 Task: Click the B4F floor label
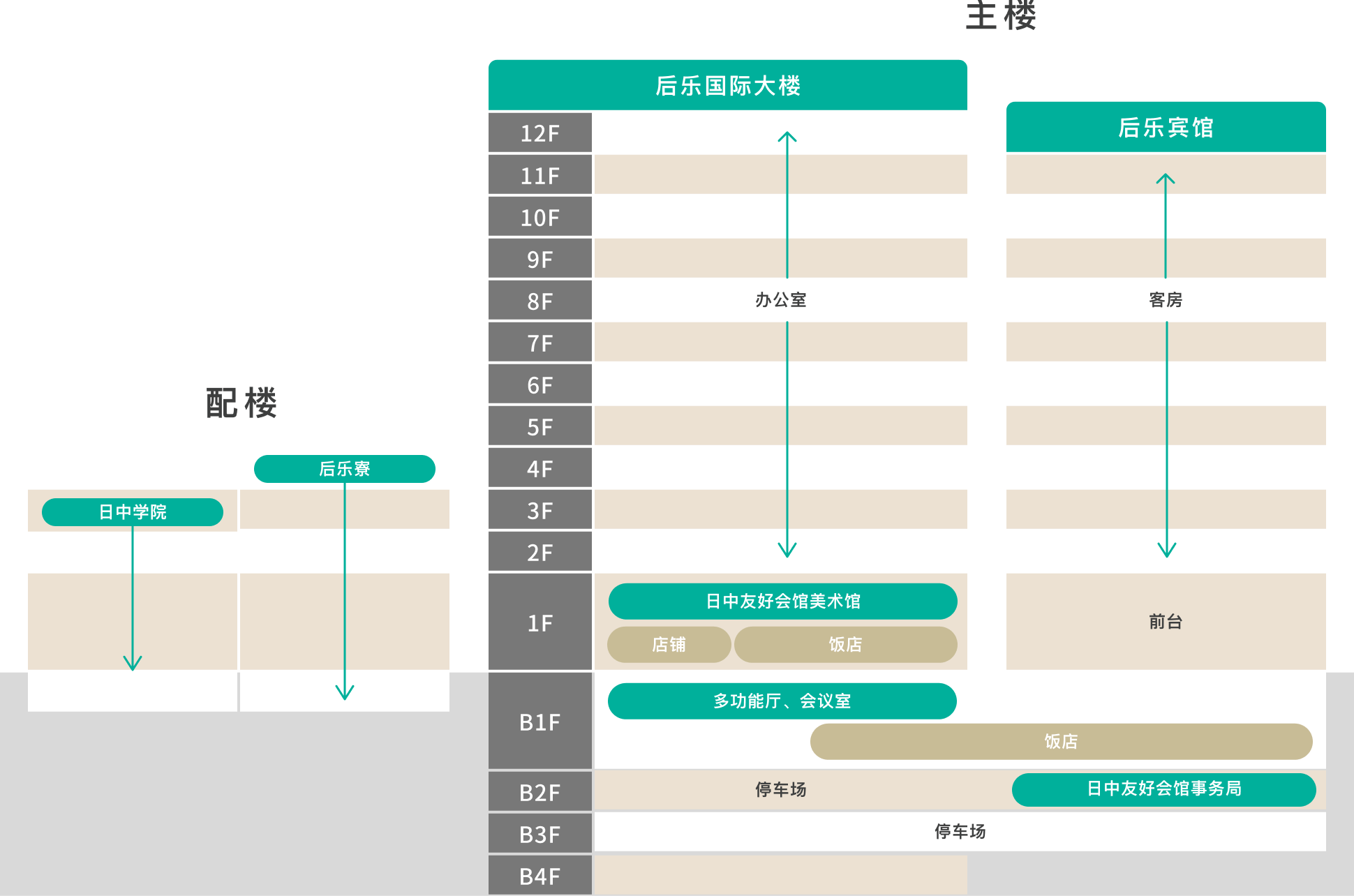[x=540, y=875]
